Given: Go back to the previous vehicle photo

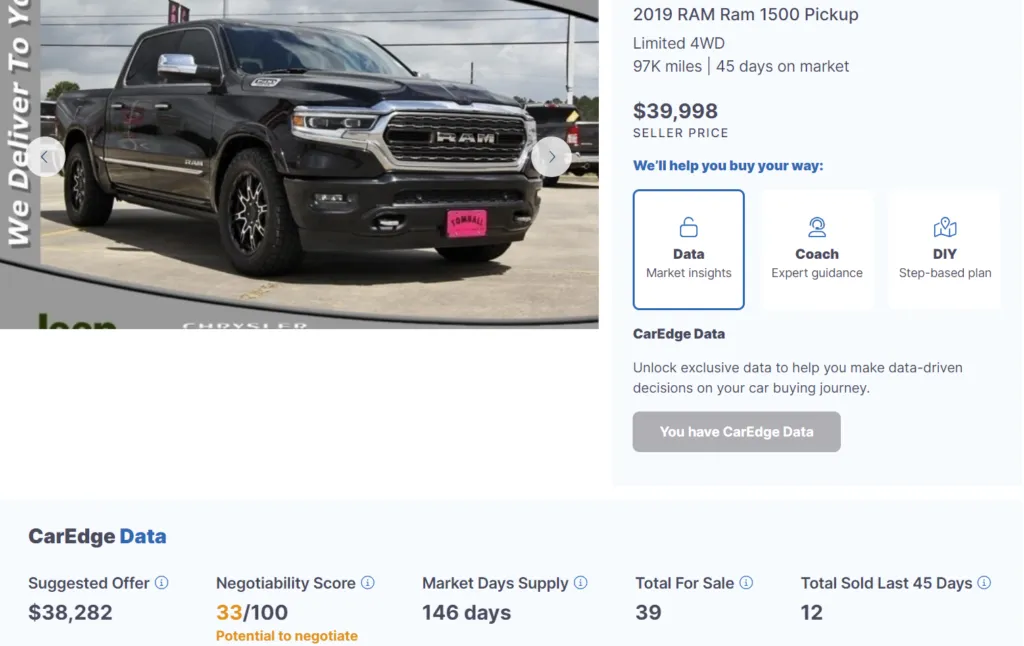Looking at the screenshot, I should tap(46, 157).
